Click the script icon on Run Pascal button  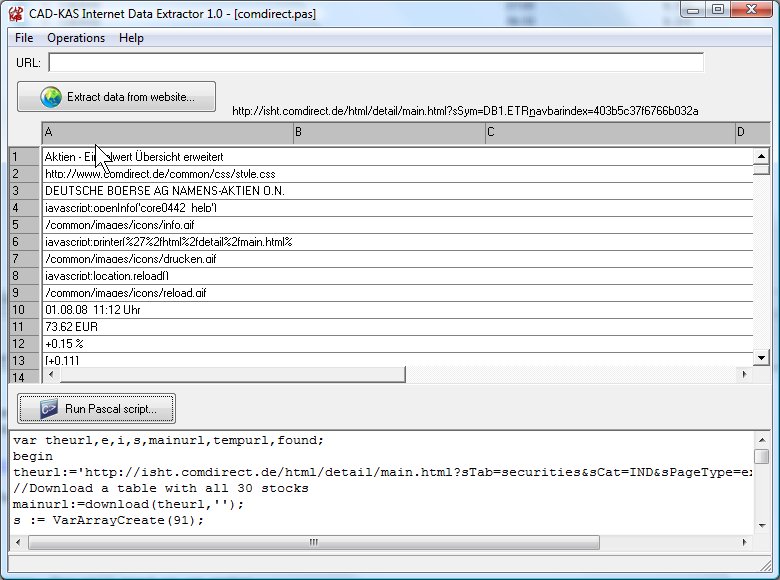pyautogui.click(x=50, y=409)
